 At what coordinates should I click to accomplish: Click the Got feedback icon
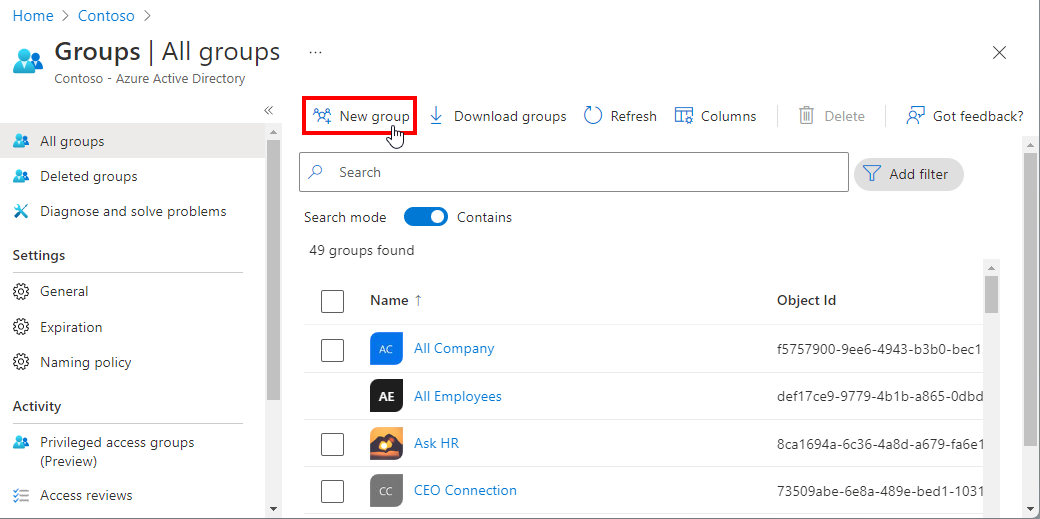[x=915, y=116]
